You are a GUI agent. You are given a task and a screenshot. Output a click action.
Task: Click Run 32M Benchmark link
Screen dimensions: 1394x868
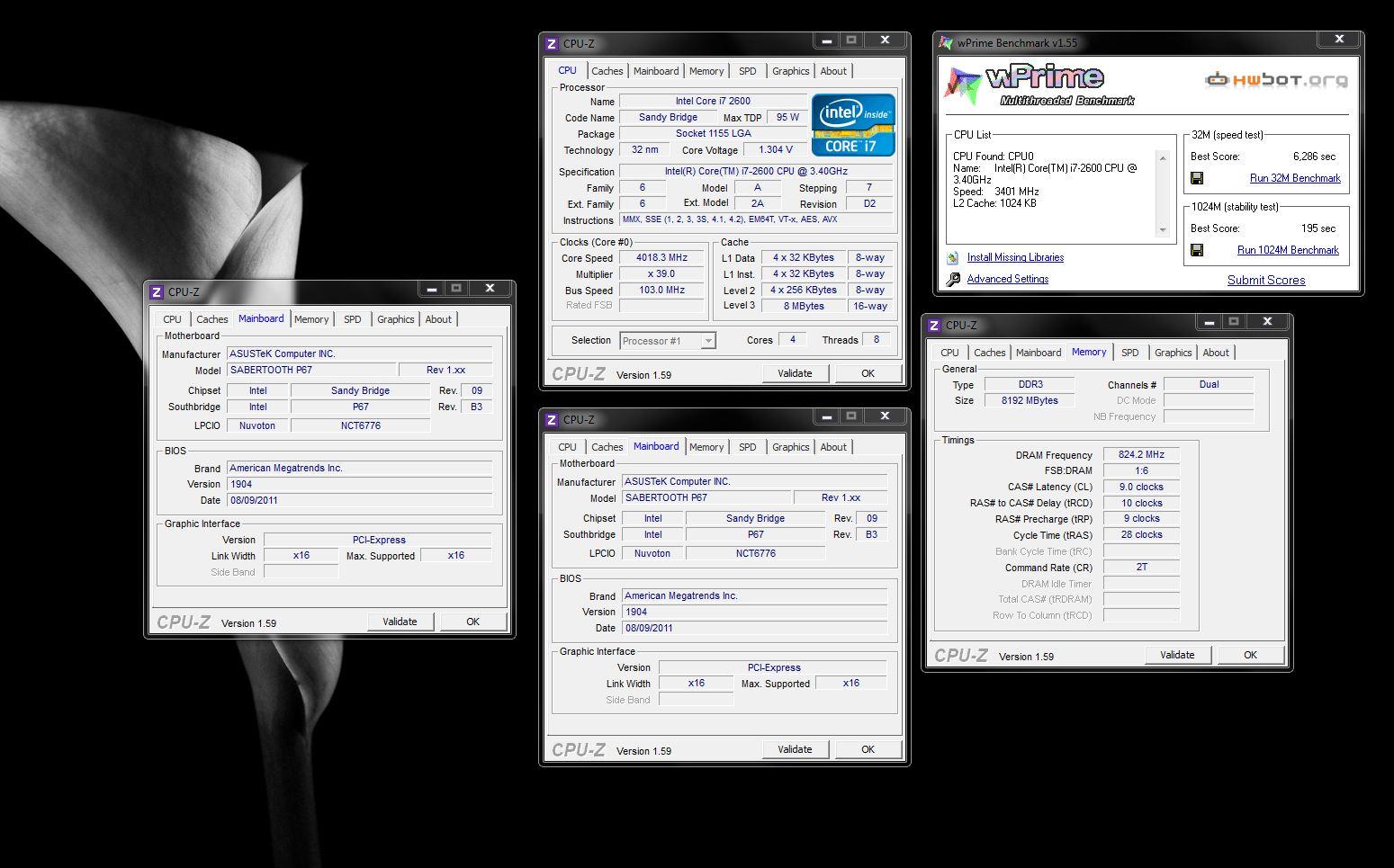point(1295,178)
